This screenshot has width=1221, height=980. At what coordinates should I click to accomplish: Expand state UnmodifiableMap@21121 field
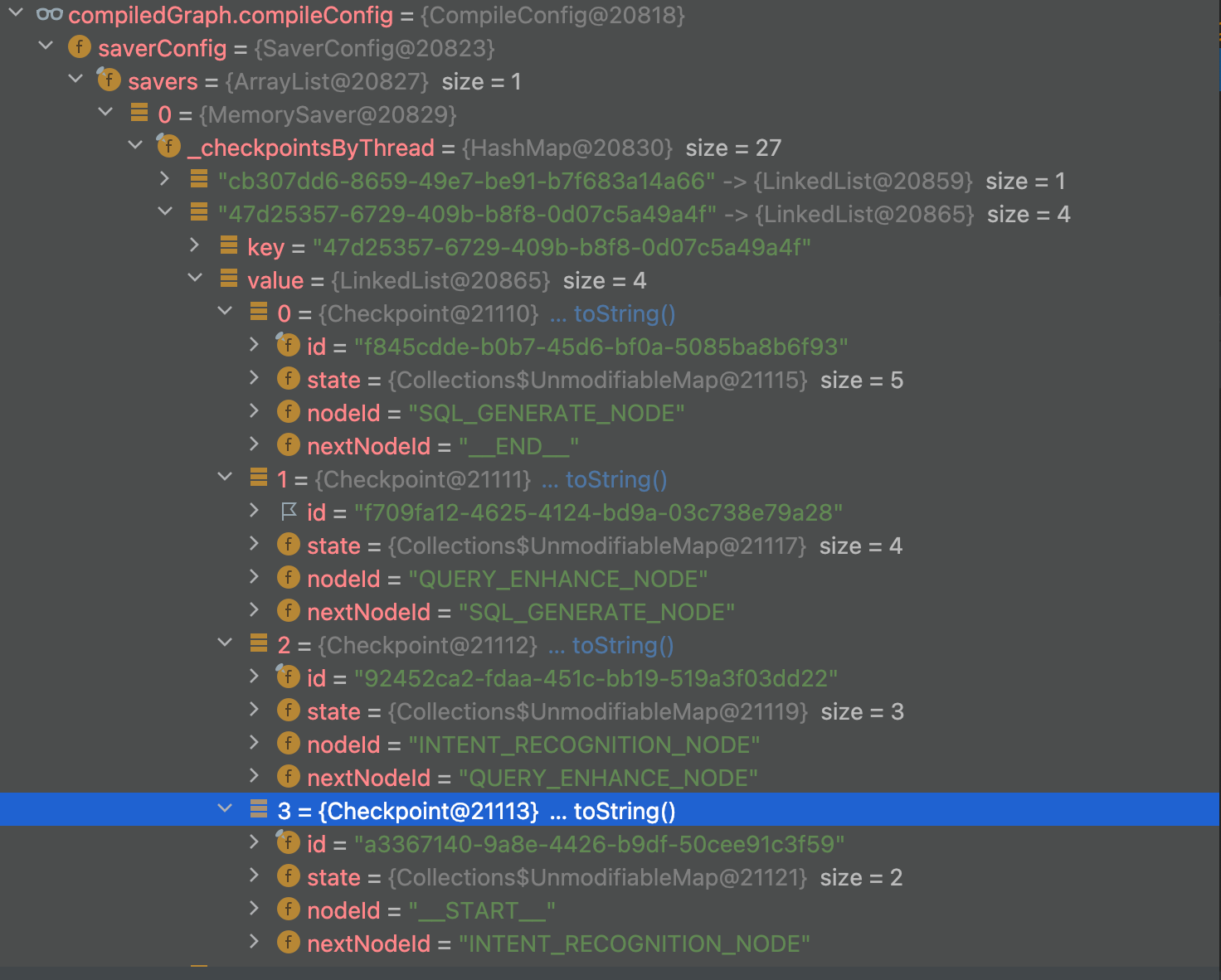[255, 875]
